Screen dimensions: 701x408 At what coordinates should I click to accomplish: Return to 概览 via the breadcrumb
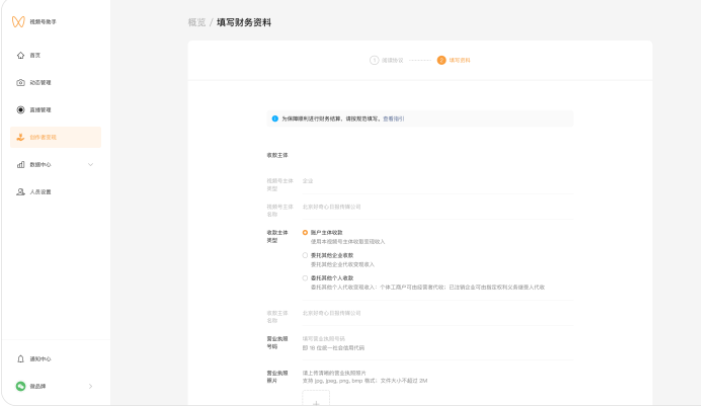pos(197,22)
